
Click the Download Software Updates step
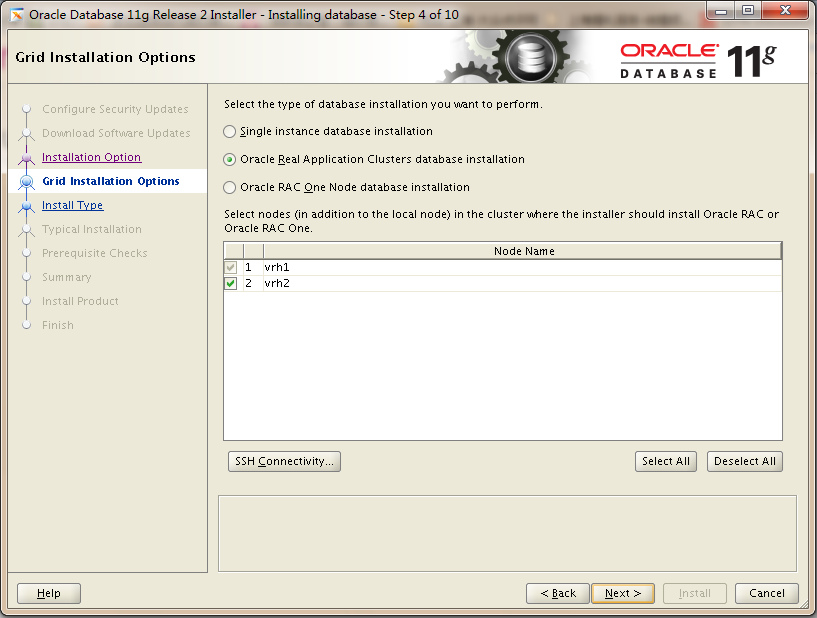tap(116, 133)
